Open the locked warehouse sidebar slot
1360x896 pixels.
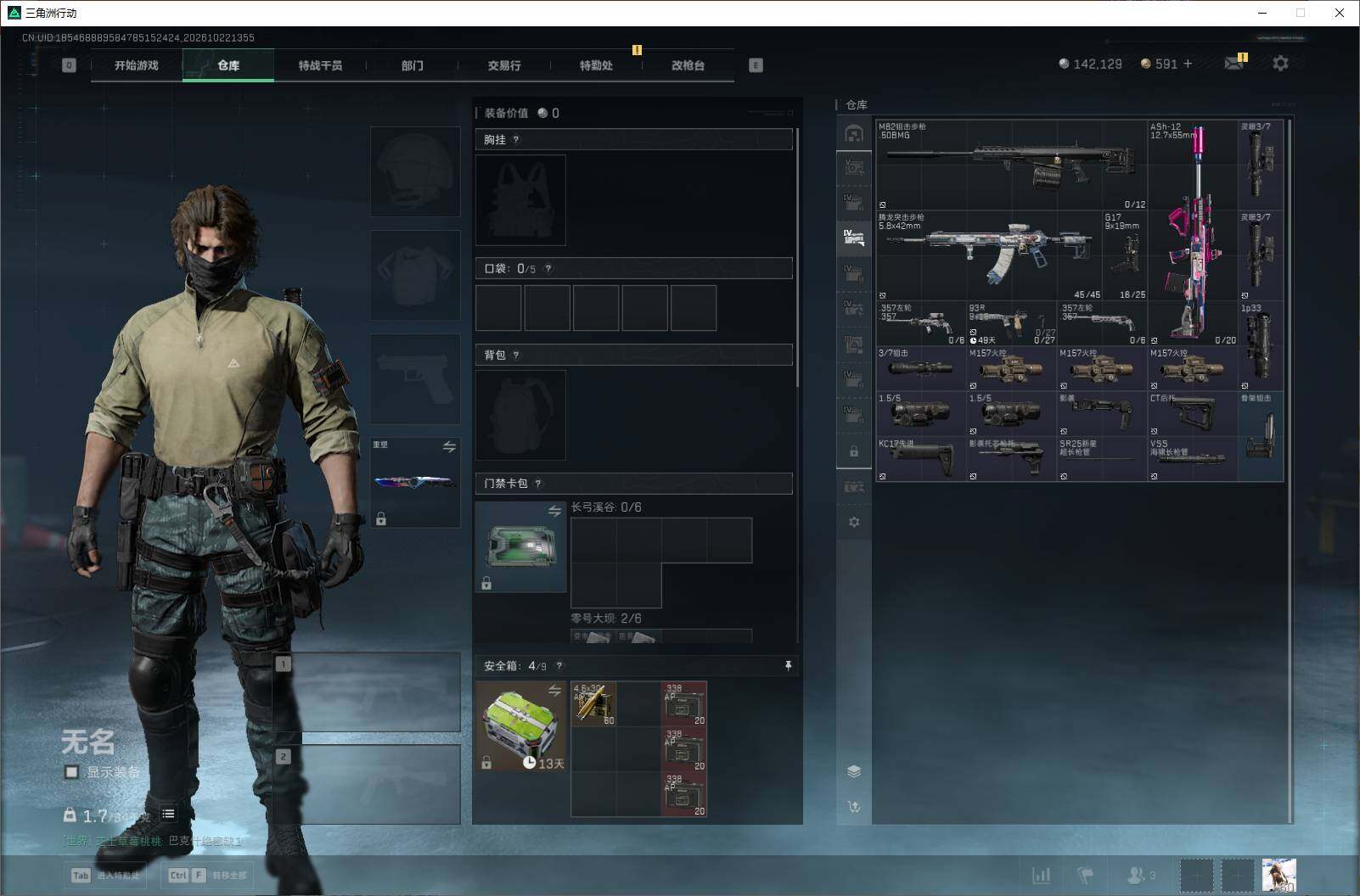[x=854, y=451]
